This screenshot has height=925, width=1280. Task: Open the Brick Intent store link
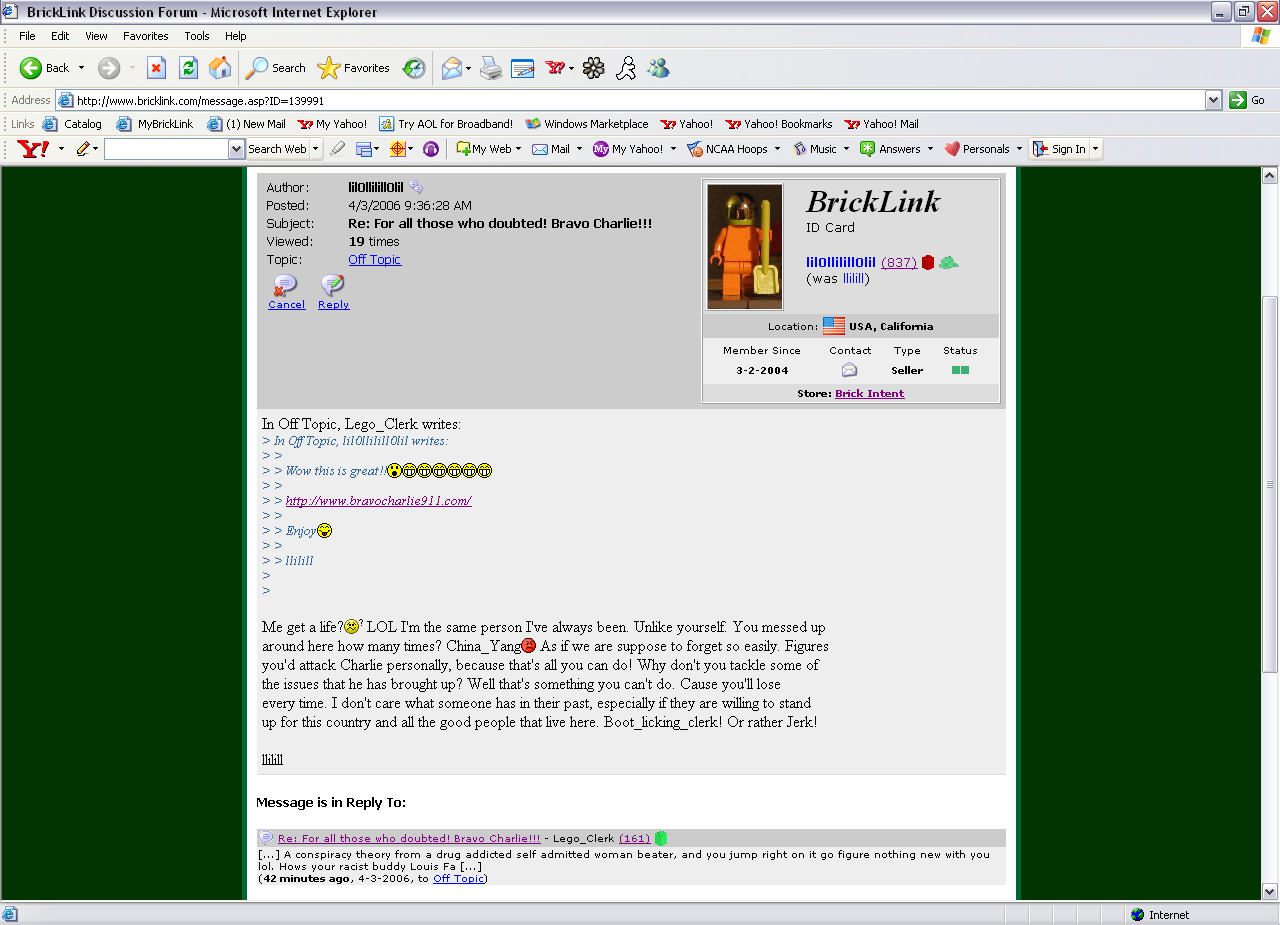869,393
